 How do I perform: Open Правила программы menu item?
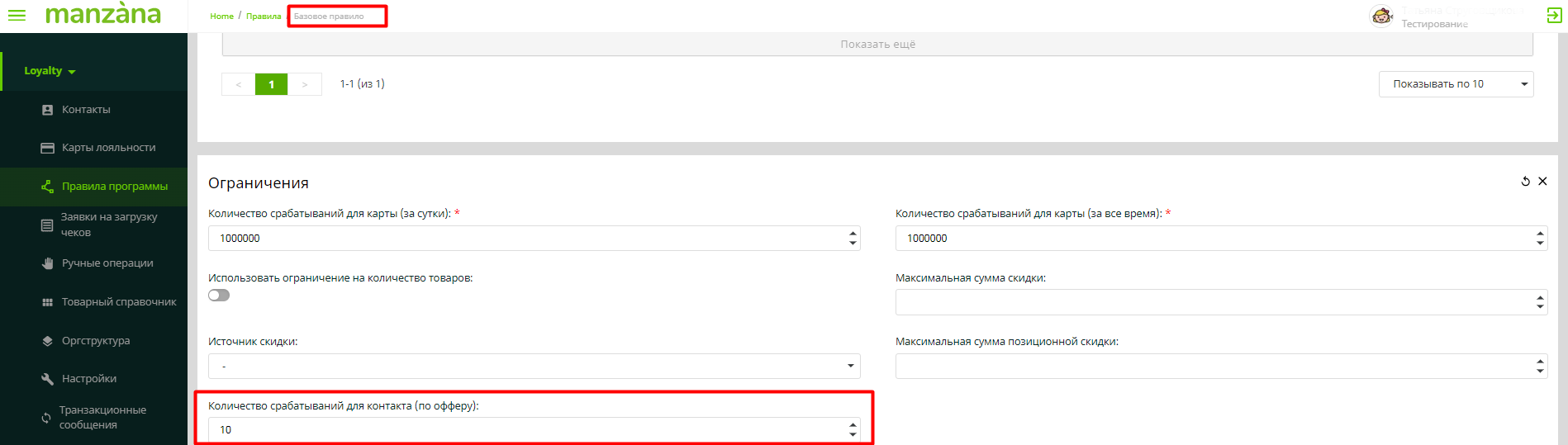coord(114,187)
